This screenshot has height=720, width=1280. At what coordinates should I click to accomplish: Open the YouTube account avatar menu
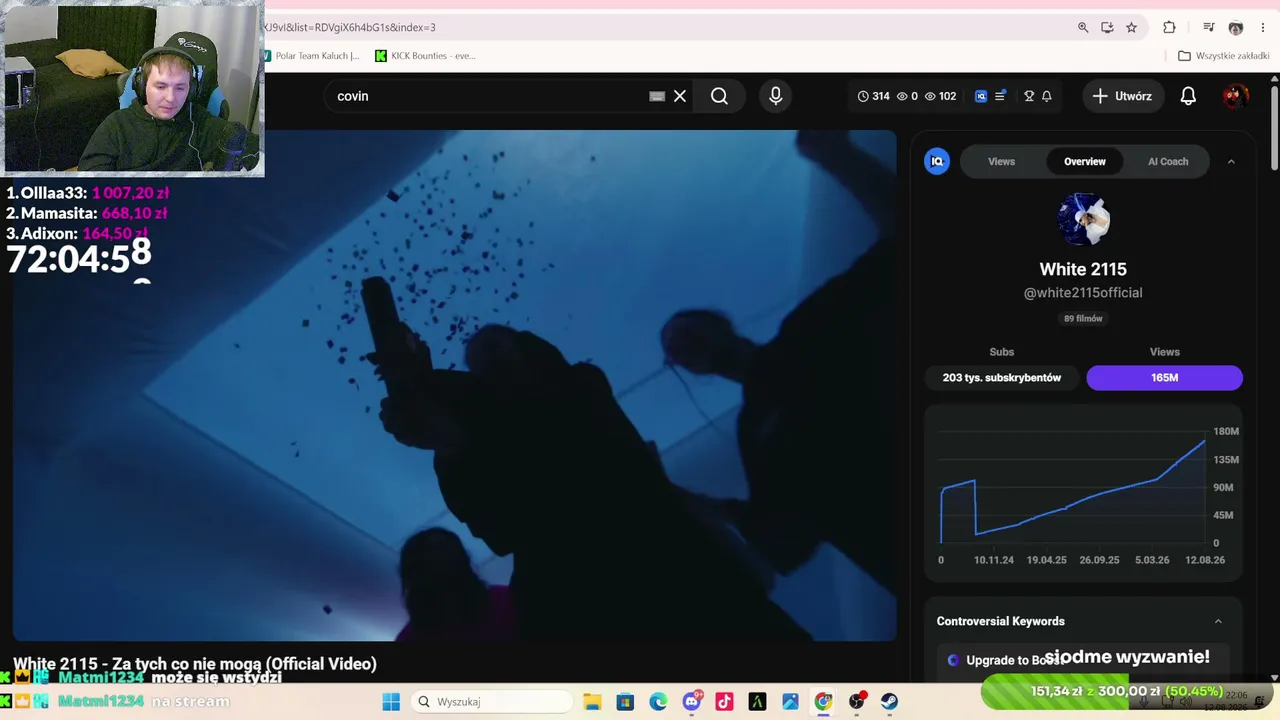tap(1235, 96)
